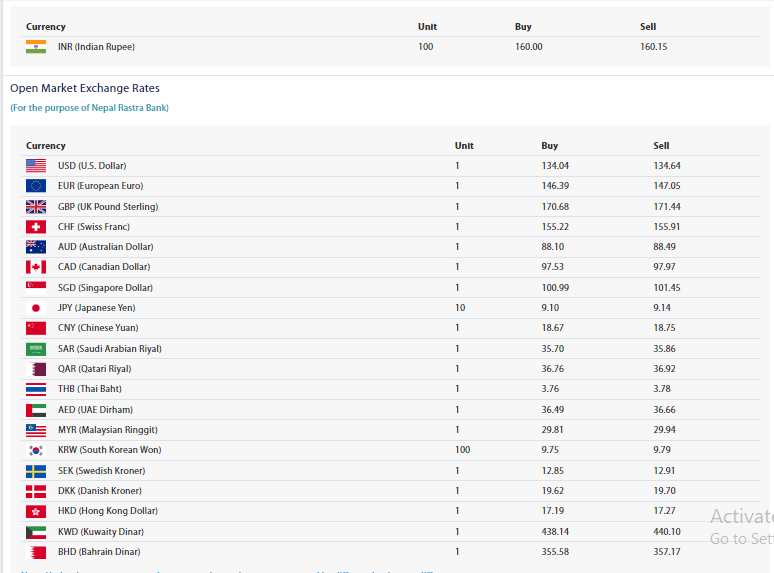Click the Swiss flag icon for CHF
The image size is (774, 573).
[x=36, y=227]
